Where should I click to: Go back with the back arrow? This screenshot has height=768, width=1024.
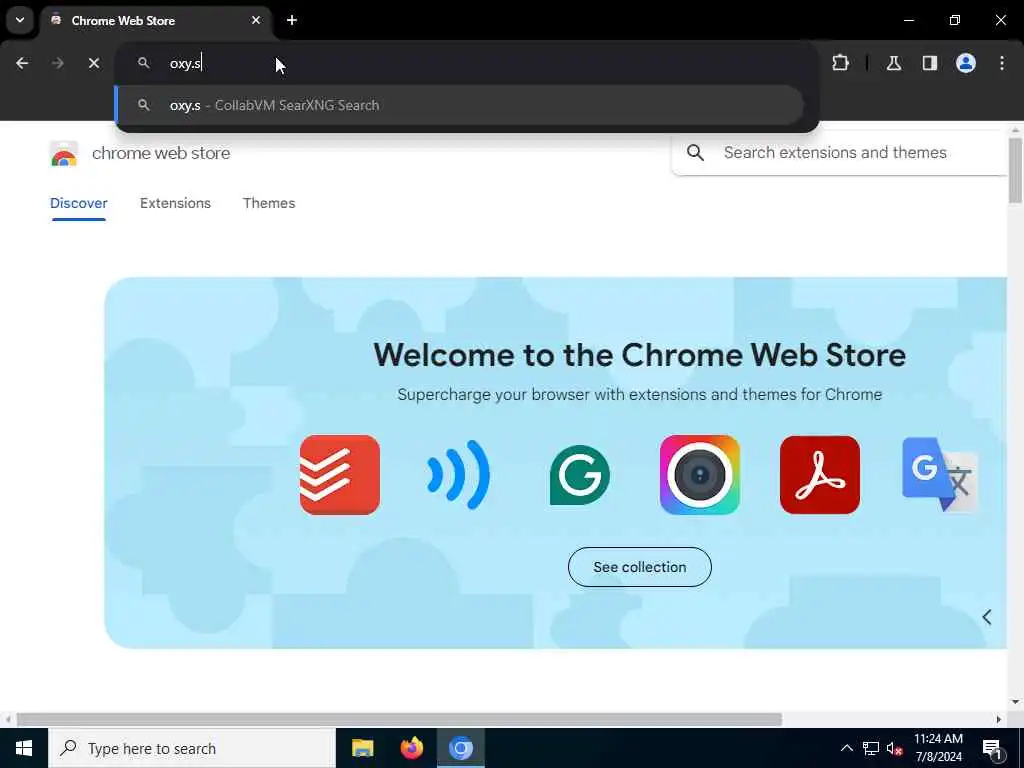(22, 63)
